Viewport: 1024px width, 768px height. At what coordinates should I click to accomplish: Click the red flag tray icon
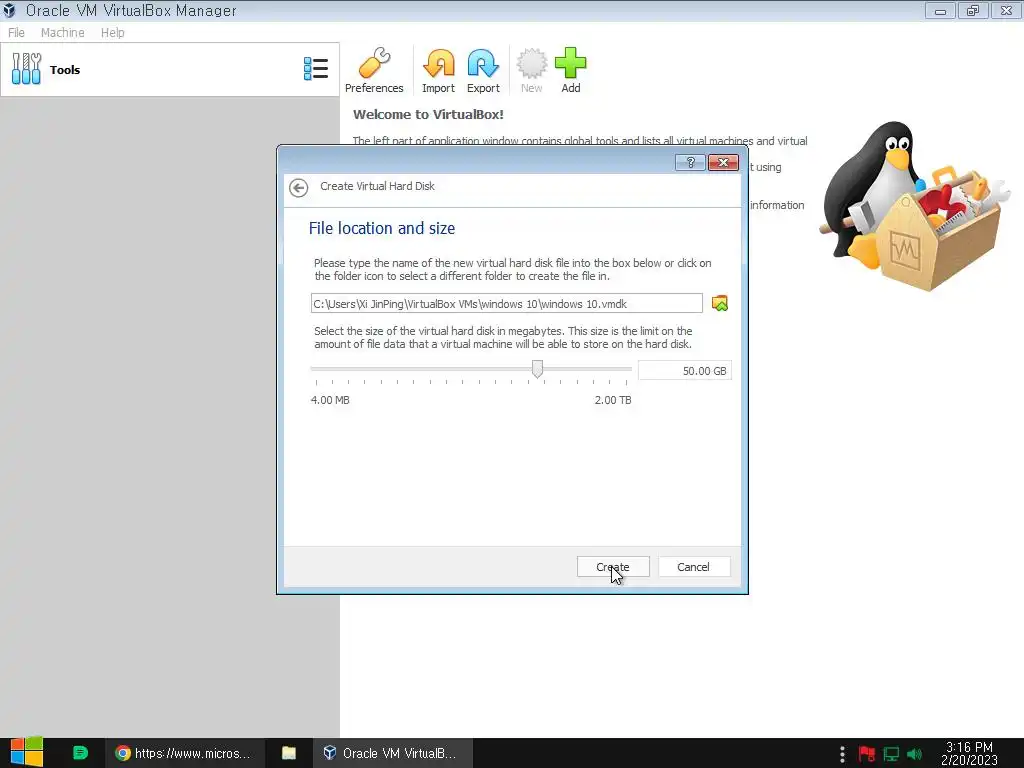(867, 754)
